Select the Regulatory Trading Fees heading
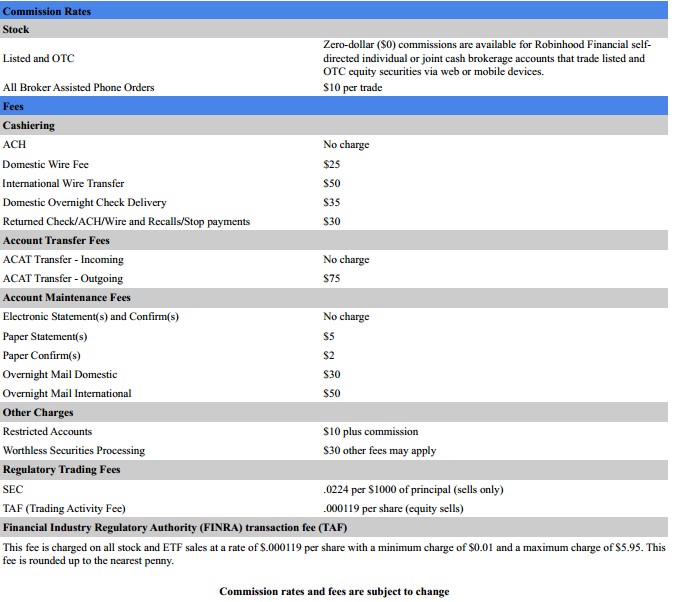 pos(61,470)
